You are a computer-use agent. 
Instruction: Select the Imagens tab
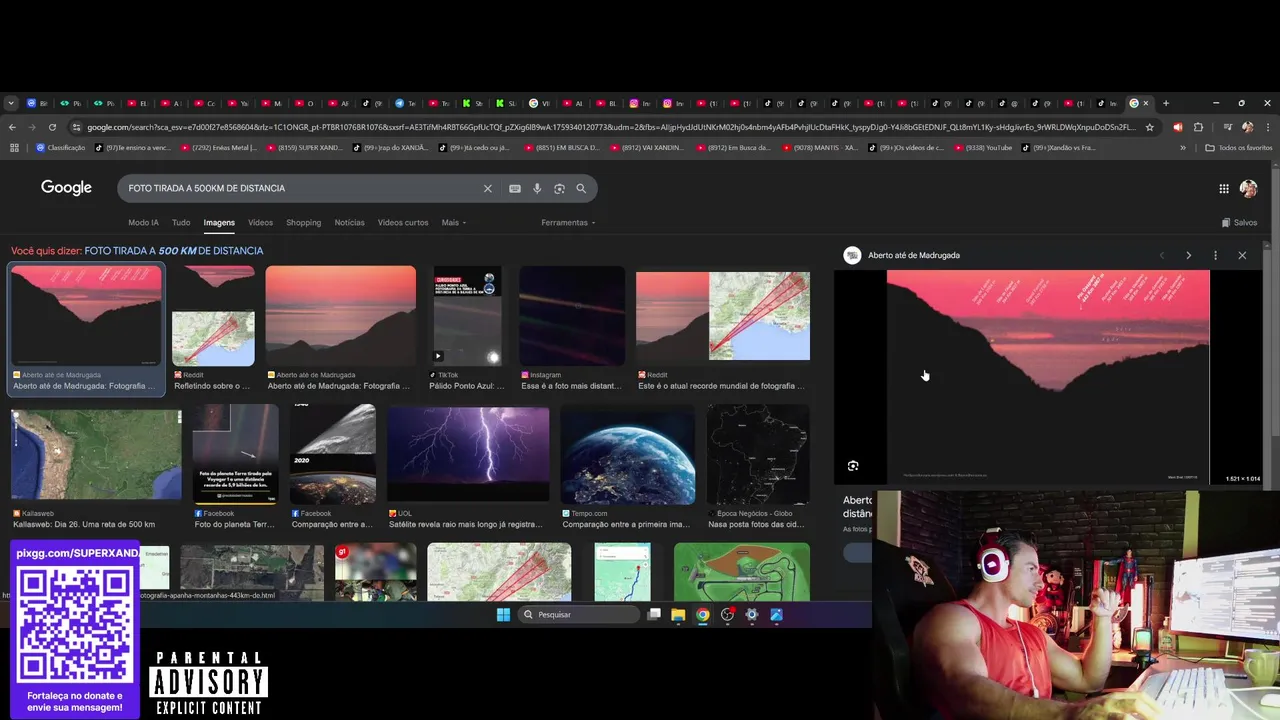tap(219, 222)
